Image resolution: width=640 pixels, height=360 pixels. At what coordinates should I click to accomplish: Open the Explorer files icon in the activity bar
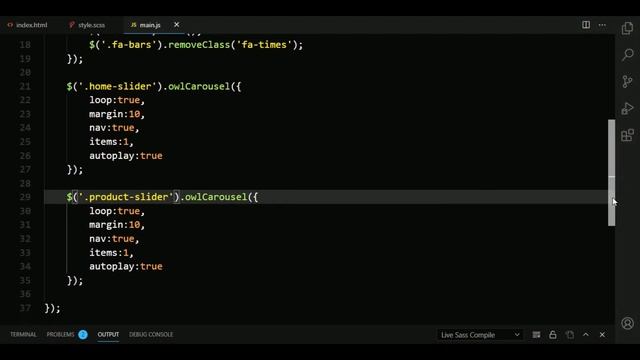pos(627,28)
